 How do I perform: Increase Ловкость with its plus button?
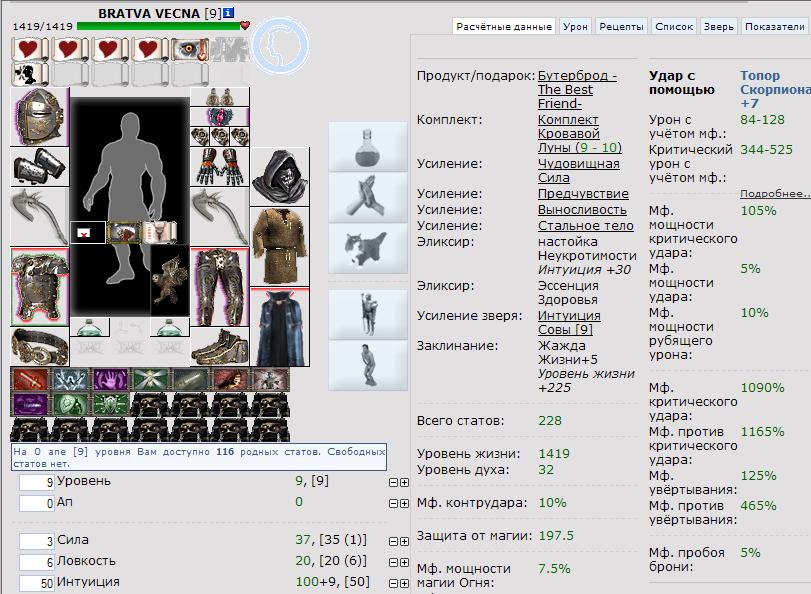pyautogui.click(x=404, y=562)
